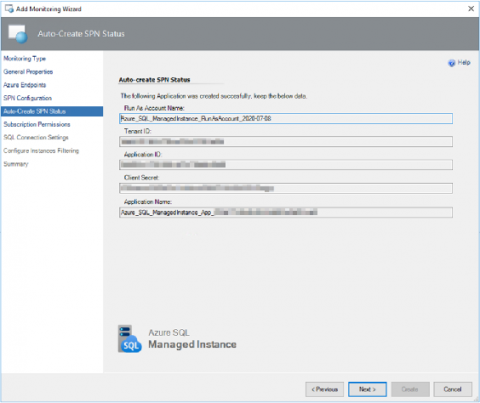This screenshot has width=480, height=403.
Task: Click the Azure SQL Managed Instance logo
Action: pyautogui.click(x=130, y=339)
